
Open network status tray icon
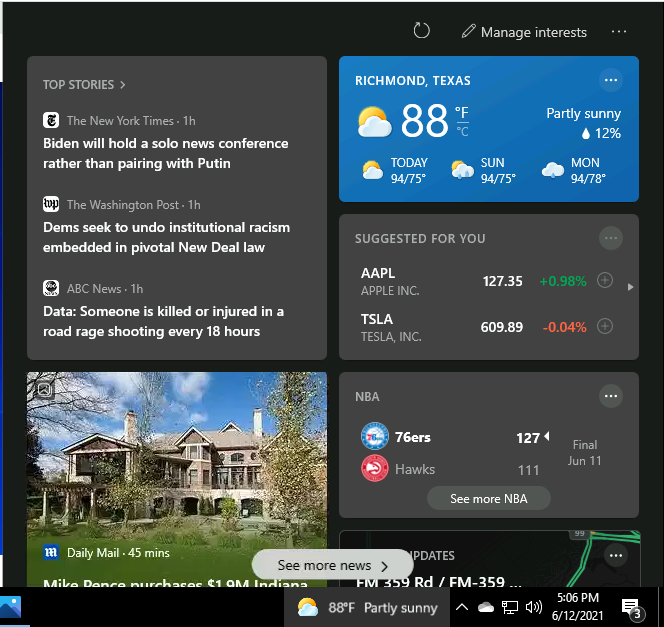tap(509, 608)
